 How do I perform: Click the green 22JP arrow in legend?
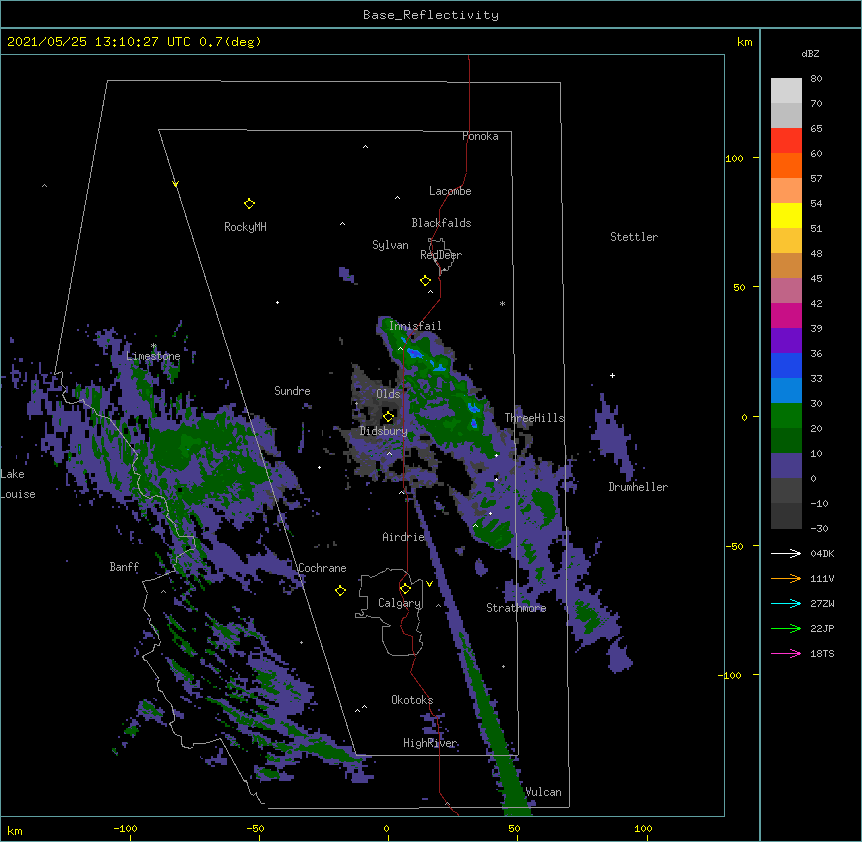(786, 628)
